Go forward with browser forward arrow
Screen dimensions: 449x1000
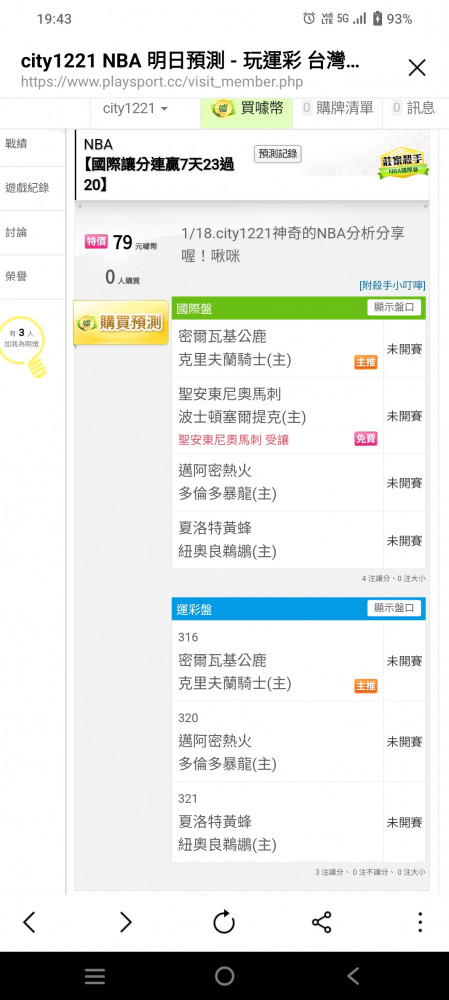pos(126,922)
